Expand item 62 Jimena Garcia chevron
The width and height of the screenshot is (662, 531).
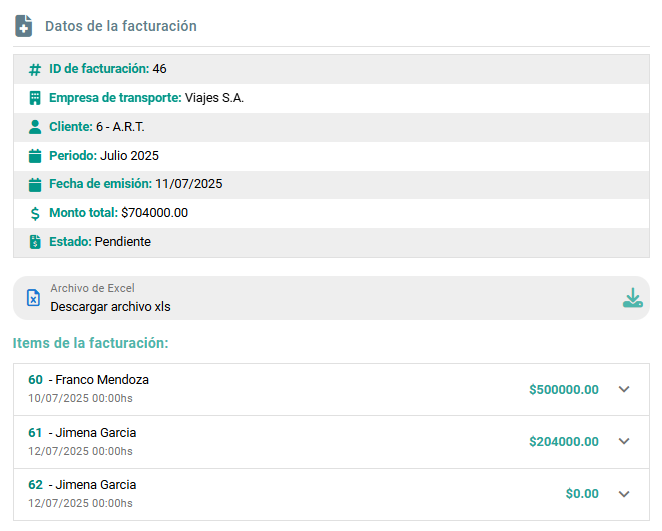[624, 494]
